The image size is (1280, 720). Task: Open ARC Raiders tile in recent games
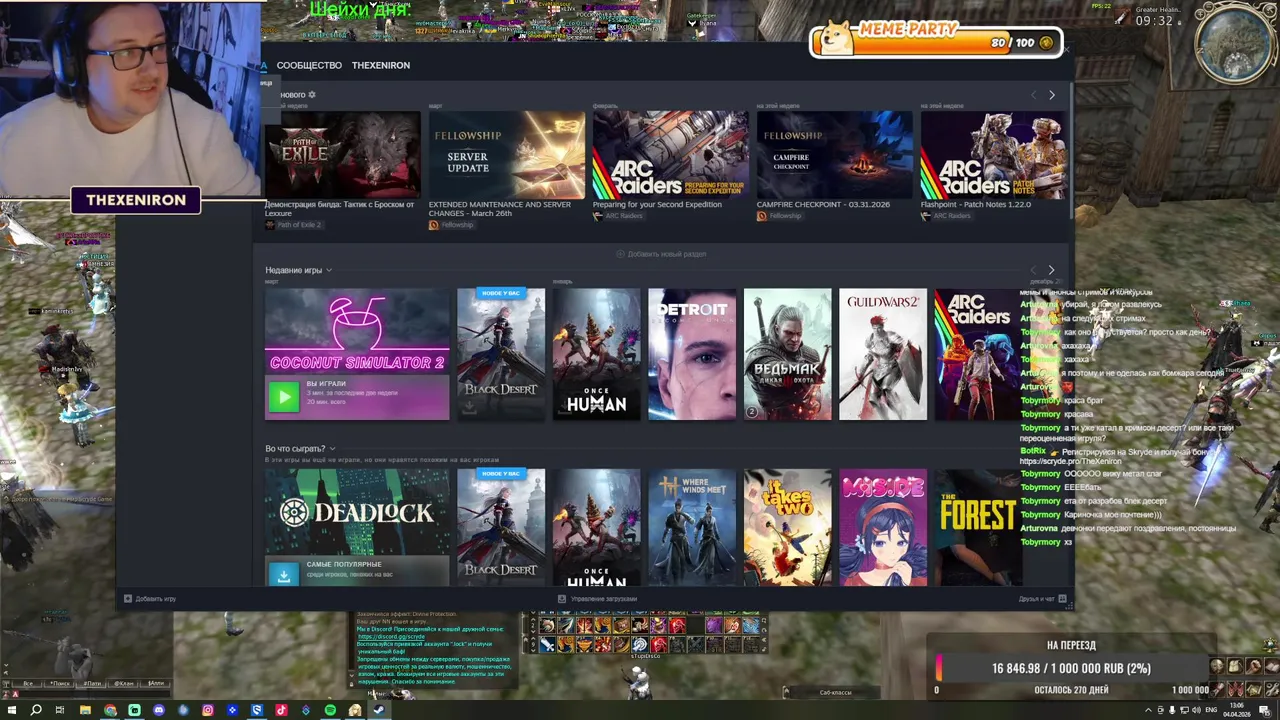977,354
